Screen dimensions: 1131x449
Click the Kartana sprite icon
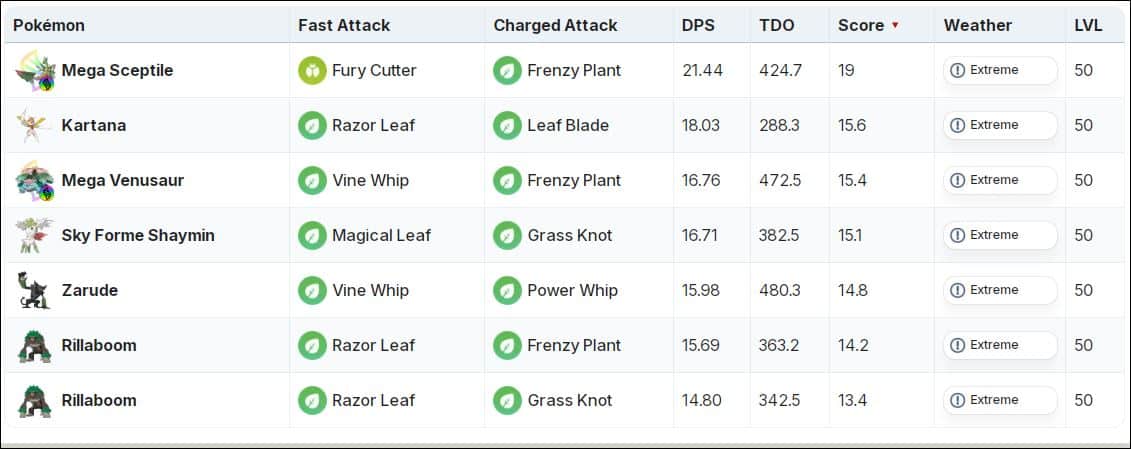(x=33, y=125)
